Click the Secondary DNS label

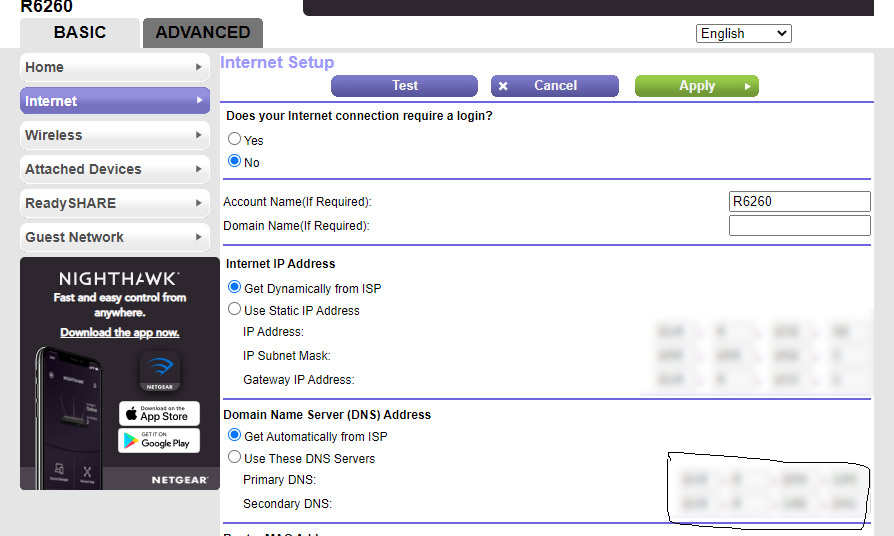(287, 504)
